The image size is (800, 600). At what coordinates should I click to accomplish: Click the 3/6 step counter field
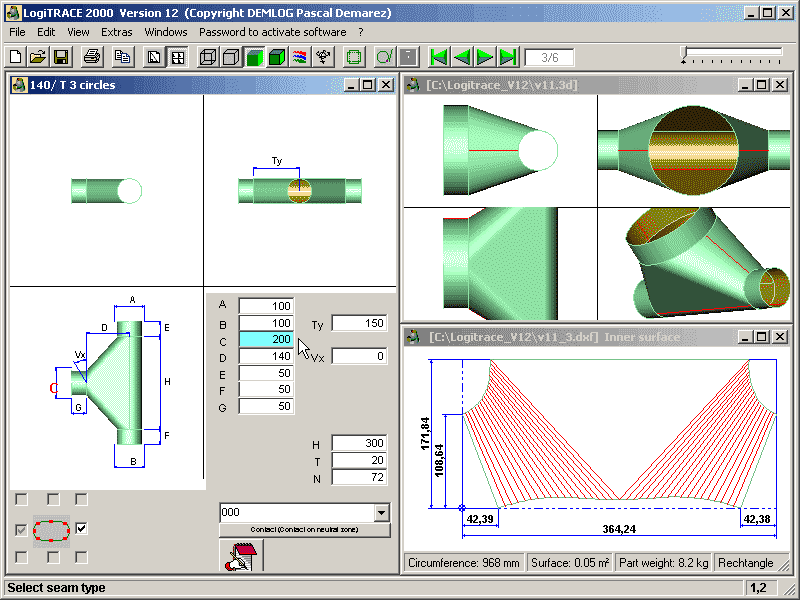[549, 58]
